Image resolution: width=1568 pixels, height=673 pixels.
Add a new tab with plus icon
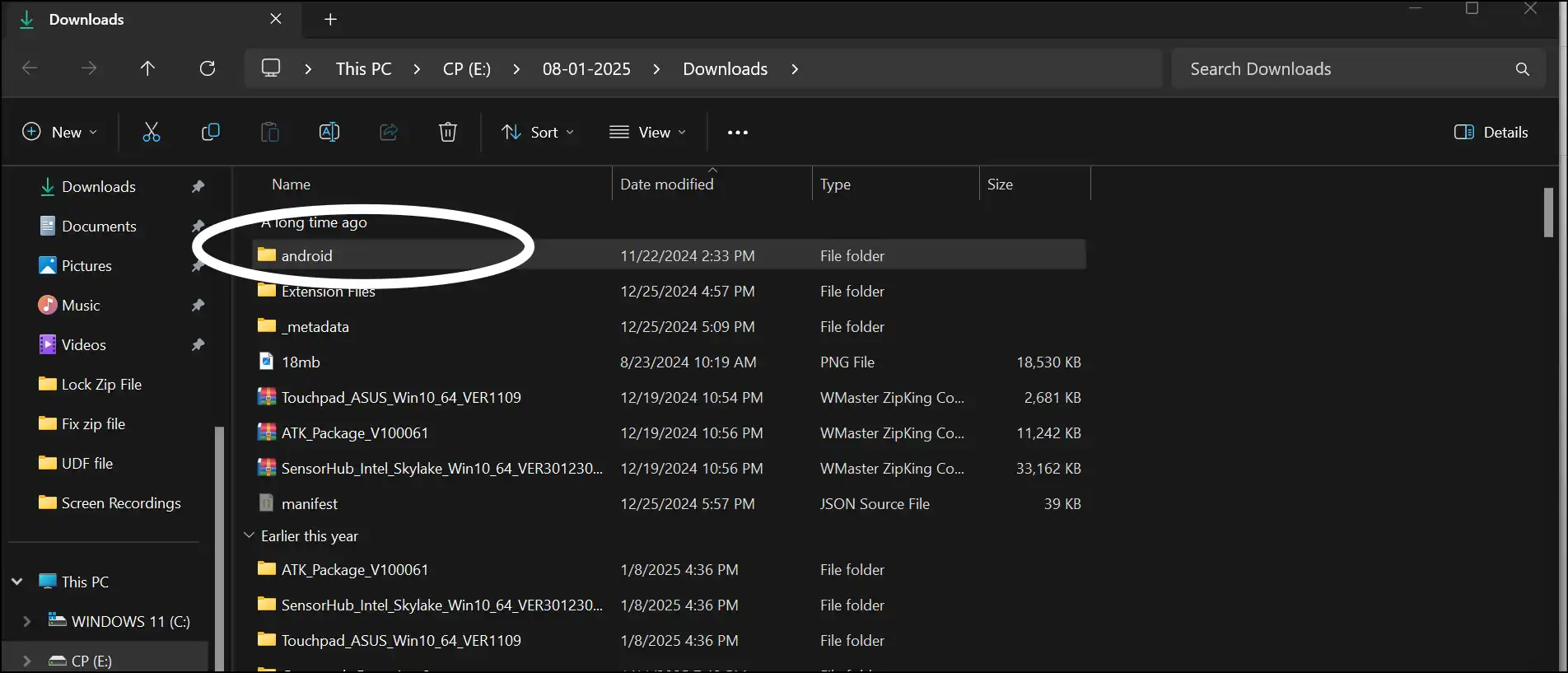pyautogui.click(x=330, y=19)
